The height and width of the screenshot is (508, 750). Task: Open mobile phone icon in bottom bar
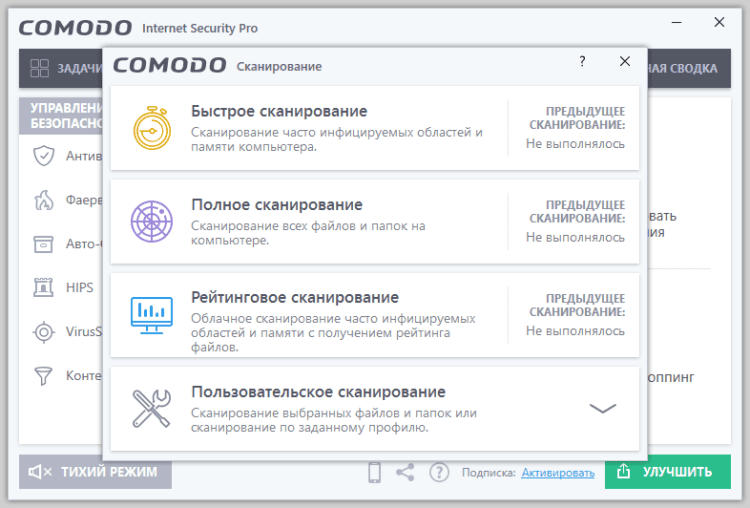pyautogui.click(x=375, y=473)
